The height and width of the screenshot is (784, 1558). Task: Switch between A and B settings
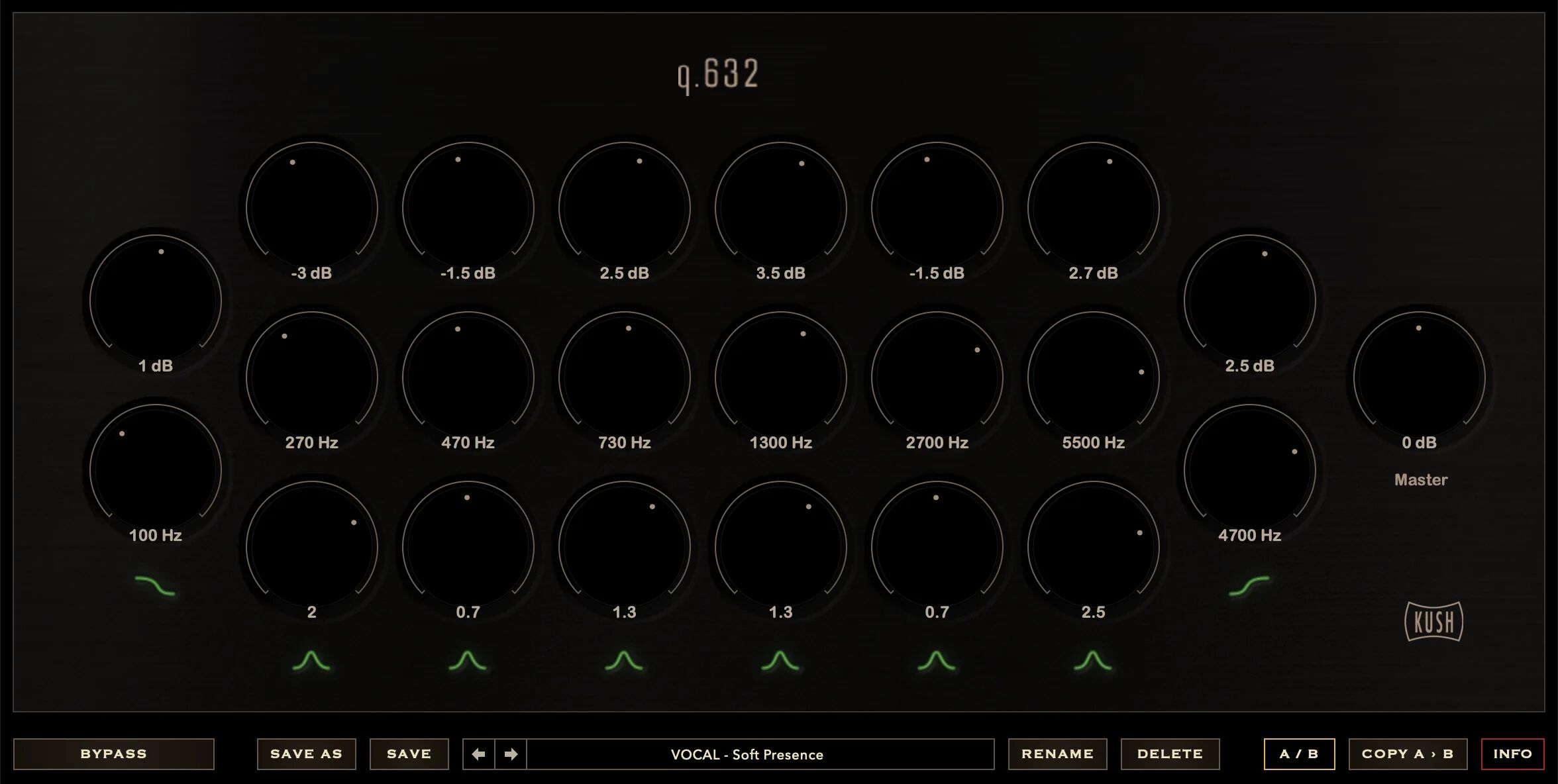click(1299, 754)
